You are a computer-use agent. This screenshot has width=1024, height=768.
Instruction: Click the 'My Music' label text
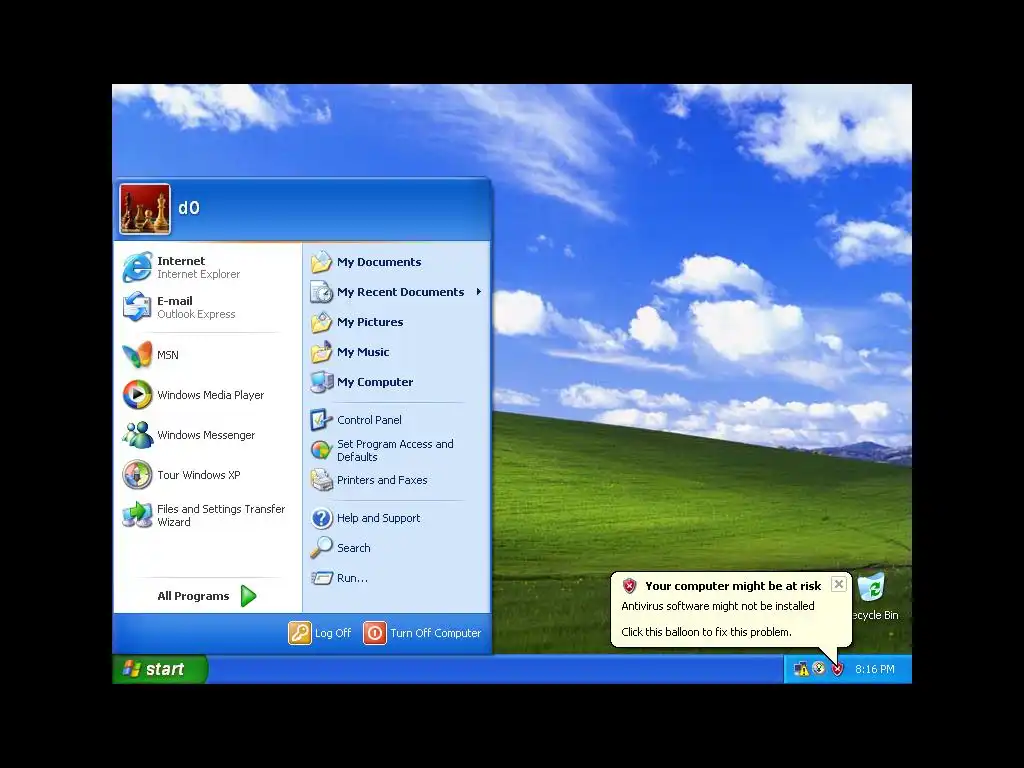(362, 352)
